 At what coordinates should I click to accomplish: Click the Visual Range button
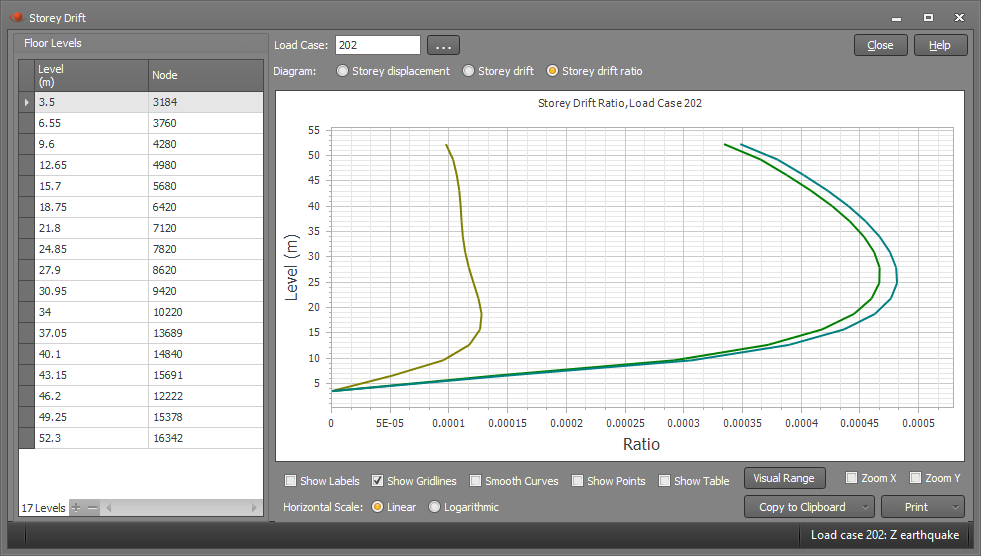[785, 478]
